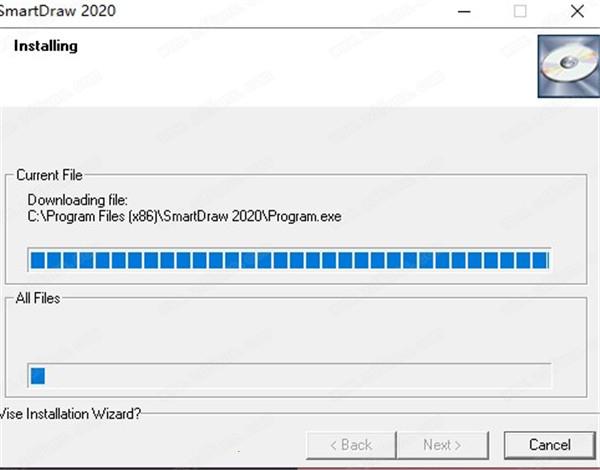Click the last blue block of Current File bar
The height and width of the screenshot is (470, 600).
click(540, 260)
